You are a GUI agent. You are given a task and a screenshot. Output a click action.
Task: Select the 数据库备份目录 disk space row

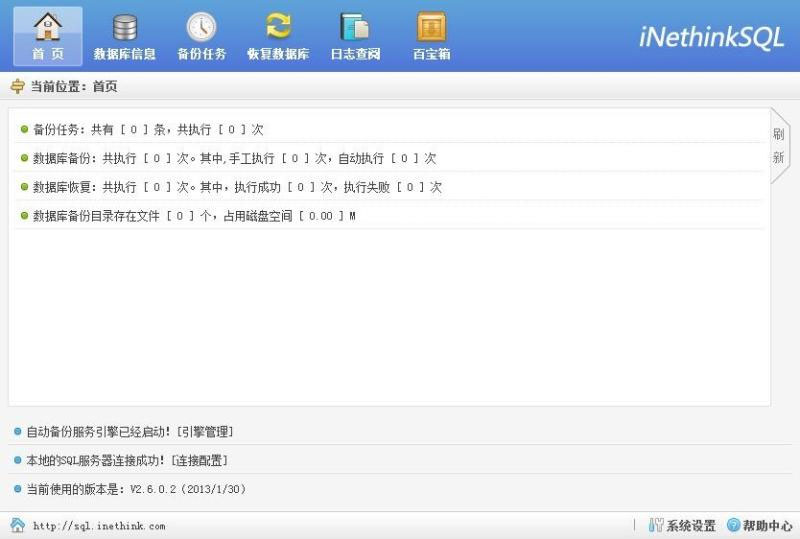click(x=194, y=216)
